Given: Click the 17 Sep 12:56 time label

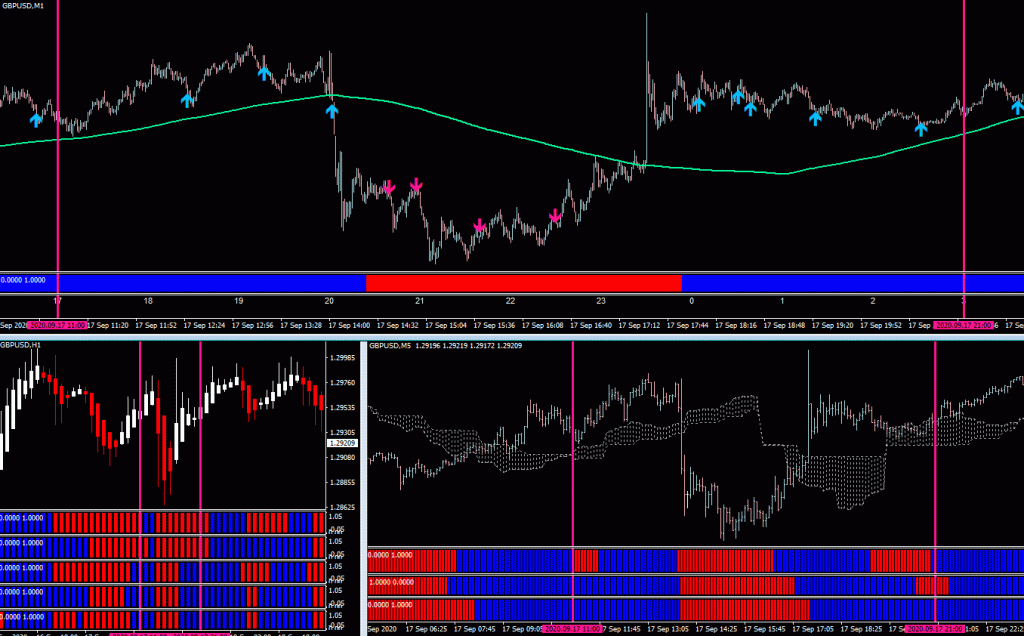Looking at the screenshot, I should click(253, 325).
